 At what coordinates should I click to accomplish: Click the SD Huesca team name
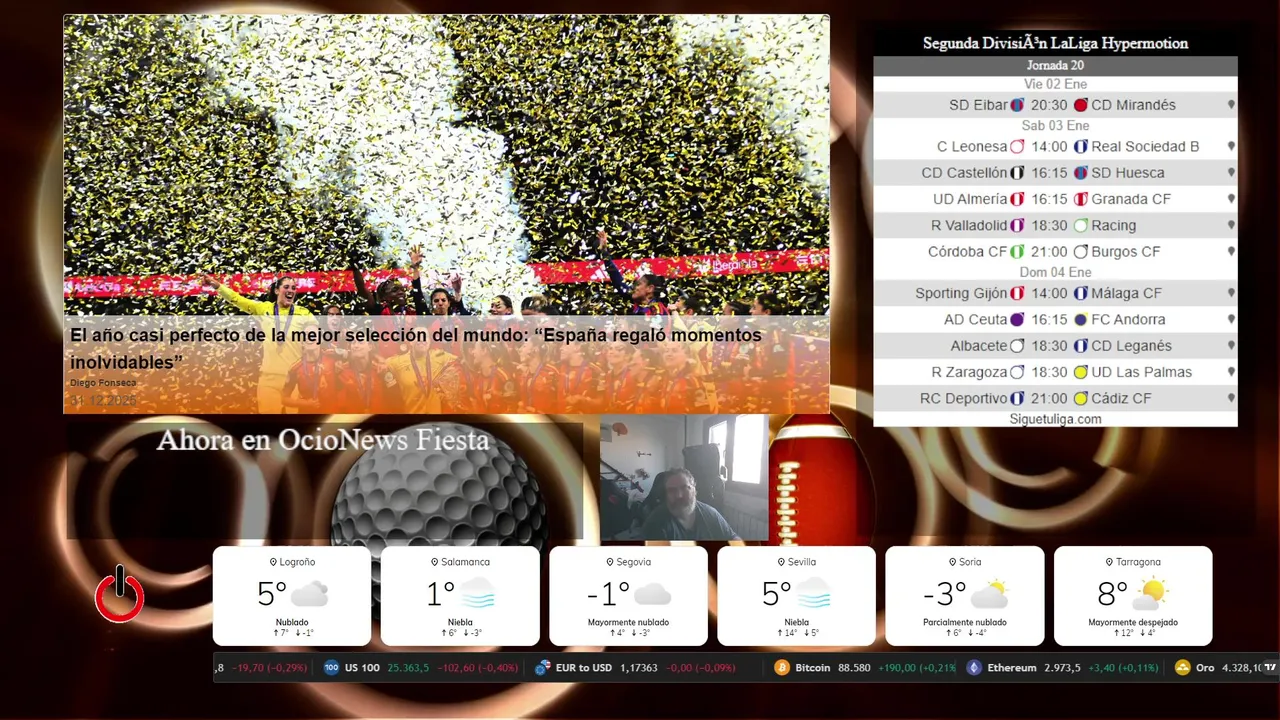pos(1128,173)
